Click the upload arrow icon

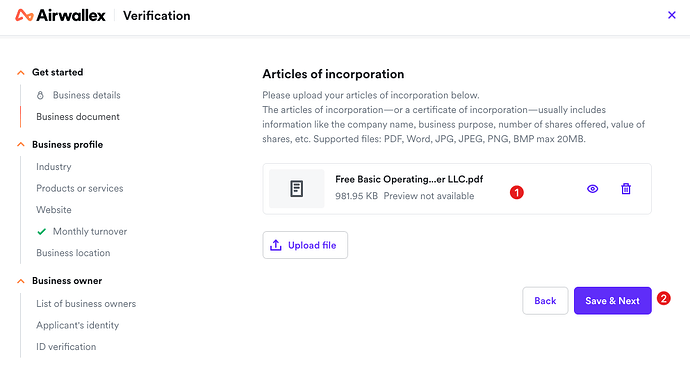pos(275,245)
